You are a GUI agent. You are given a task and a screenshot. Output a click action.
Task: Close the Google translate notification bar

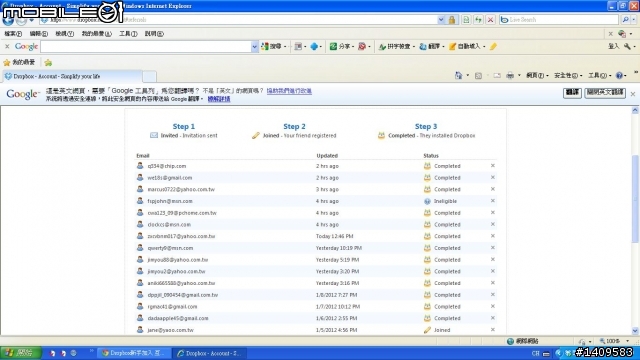633,94
